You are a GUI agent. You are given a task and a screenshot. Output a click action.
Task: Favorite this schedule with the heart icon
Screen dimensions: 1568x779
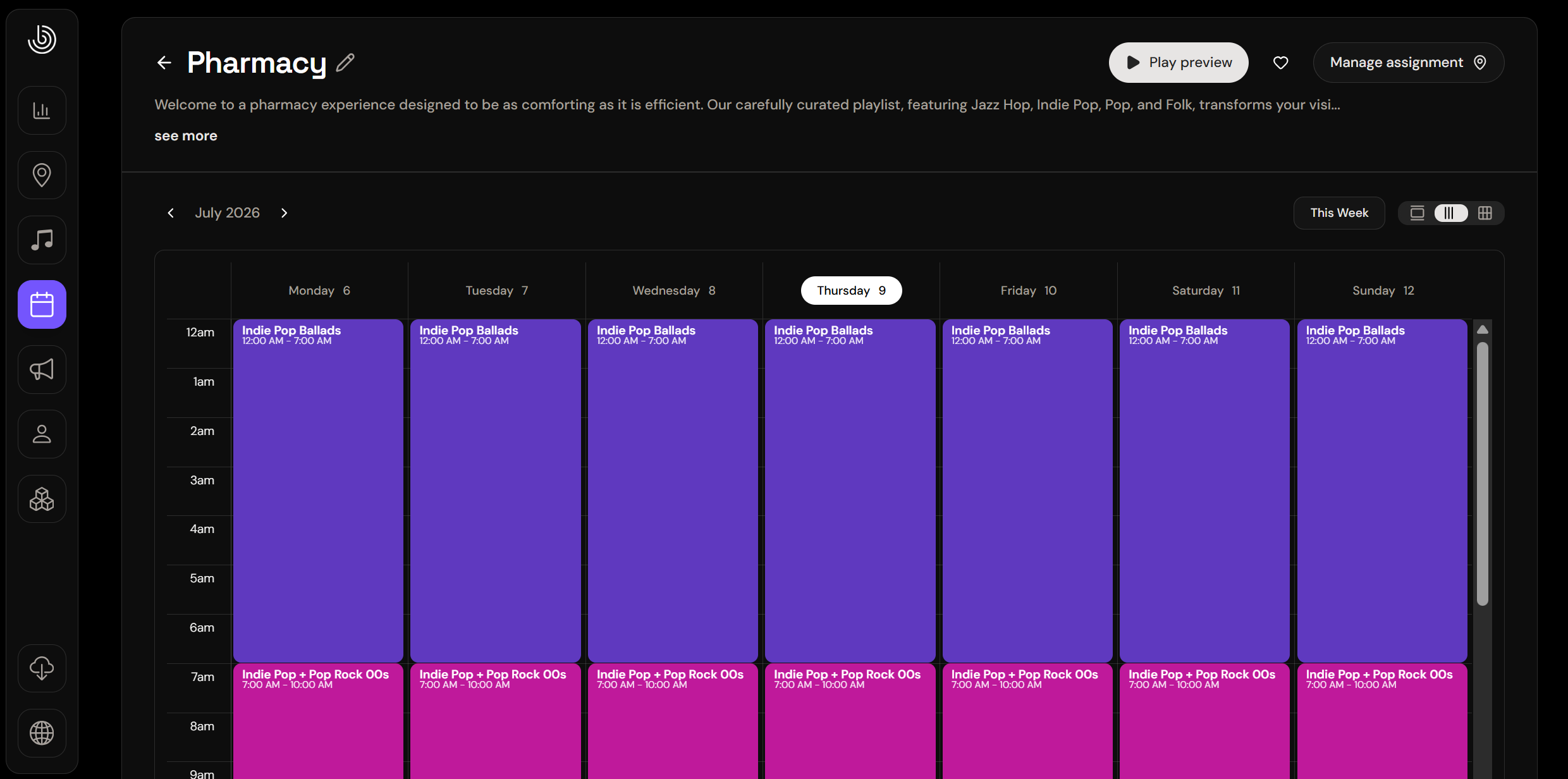(1280, 63)
